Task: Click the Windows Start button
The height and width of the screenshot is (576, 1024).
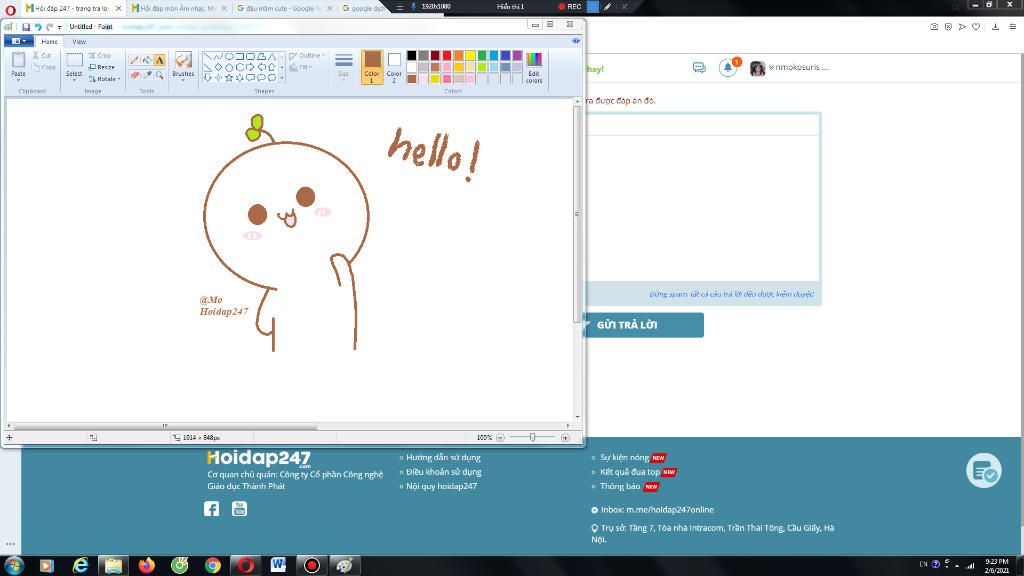Action: 14,565
